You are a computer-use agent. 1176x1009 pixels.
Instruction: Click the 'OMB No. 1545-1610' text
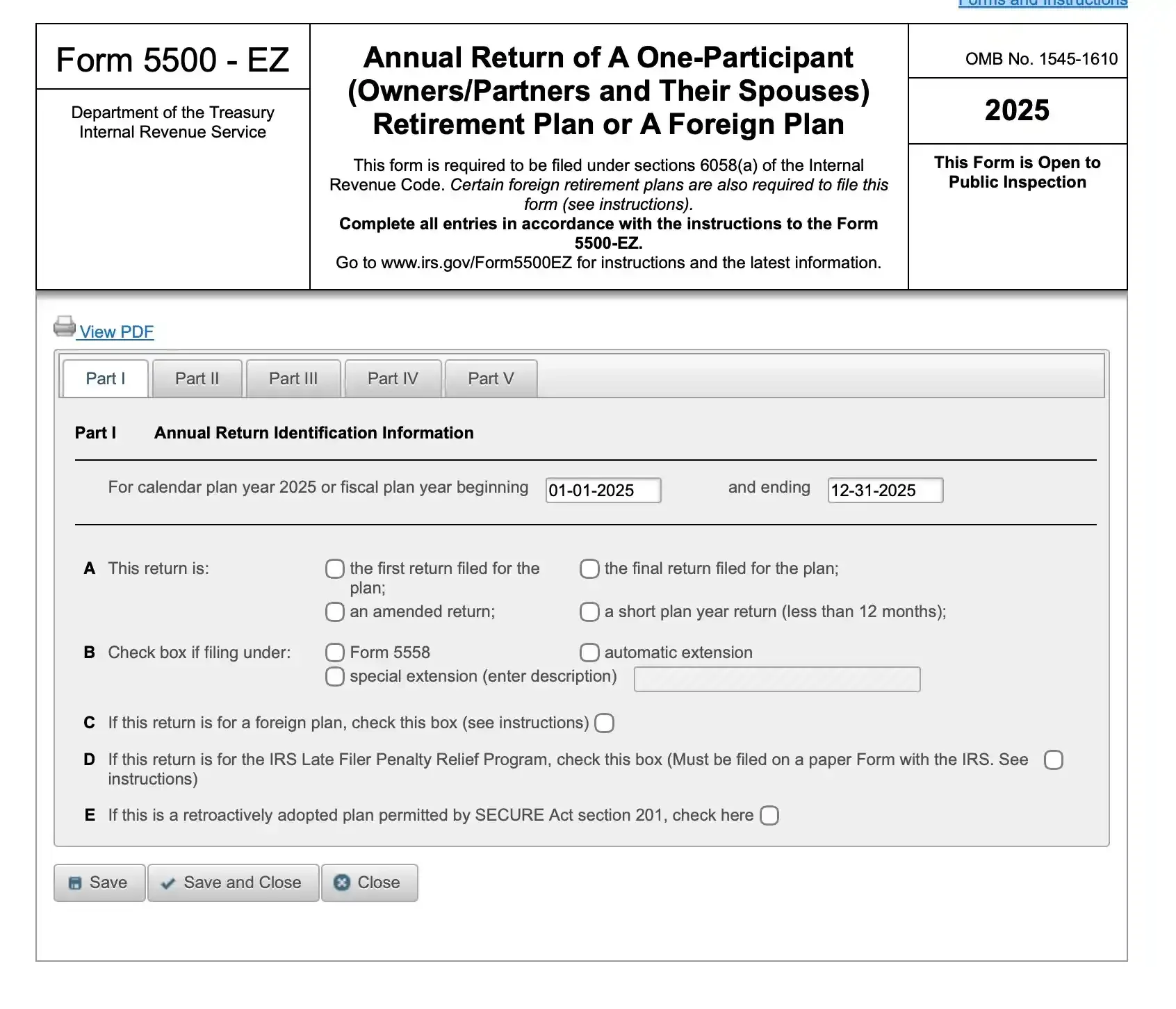coord(1041,59)
